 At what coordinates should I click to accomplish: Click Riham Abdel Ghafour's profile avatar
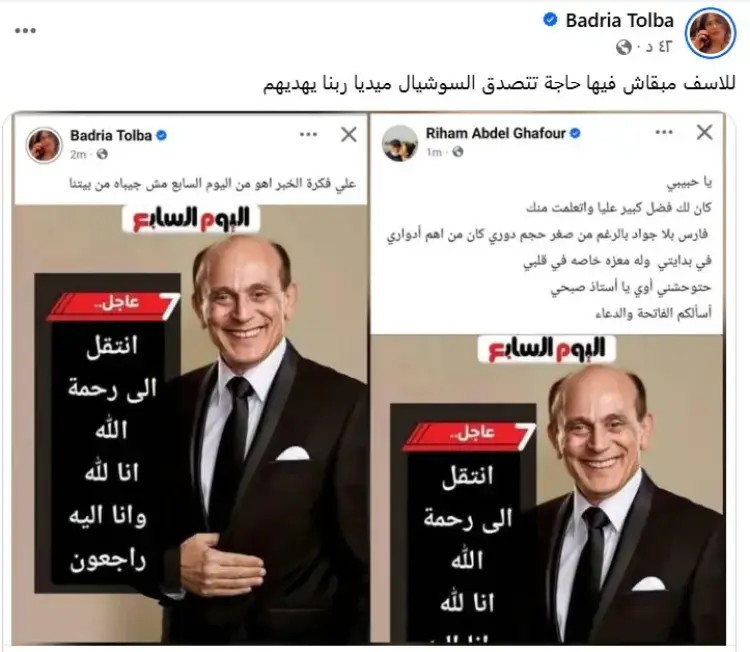tap(400, 143)
